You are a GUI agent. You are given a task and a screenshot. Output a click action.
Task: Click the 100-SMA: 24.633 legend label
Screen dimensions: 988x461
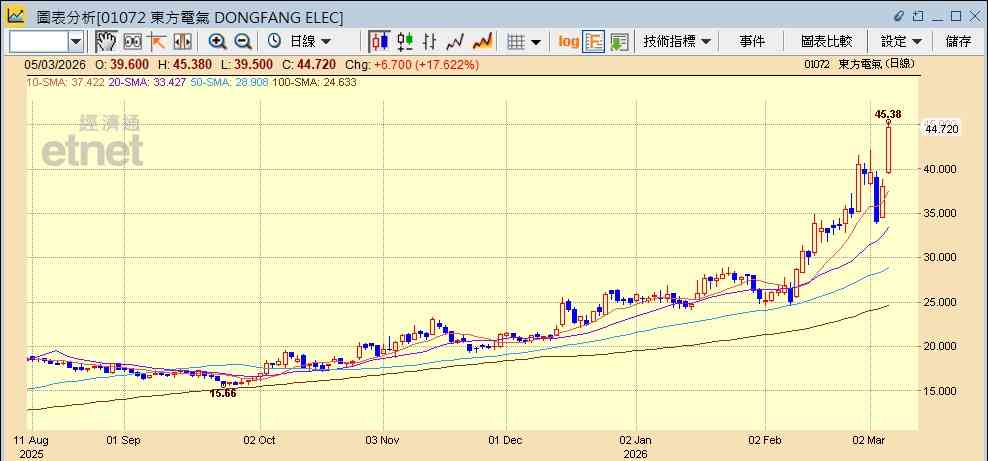[x=314, y=83]
